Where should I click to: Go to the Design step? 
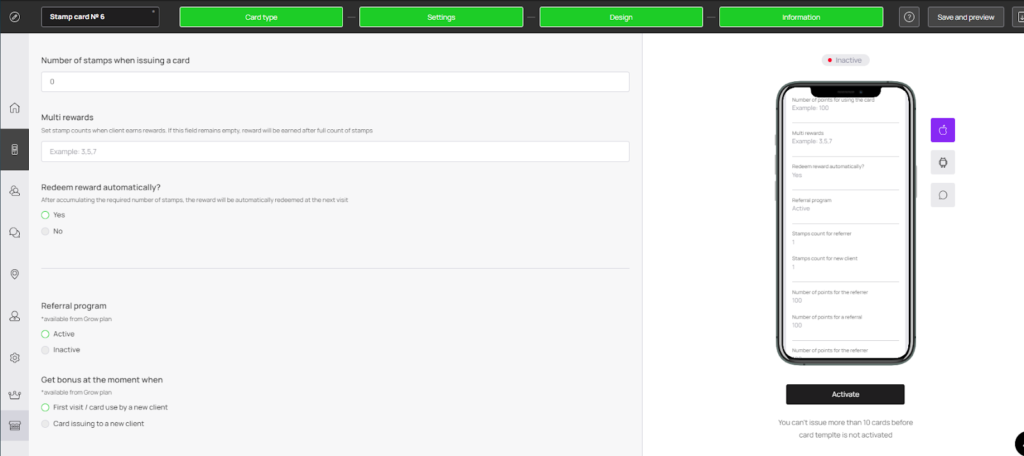coord(621,17)
